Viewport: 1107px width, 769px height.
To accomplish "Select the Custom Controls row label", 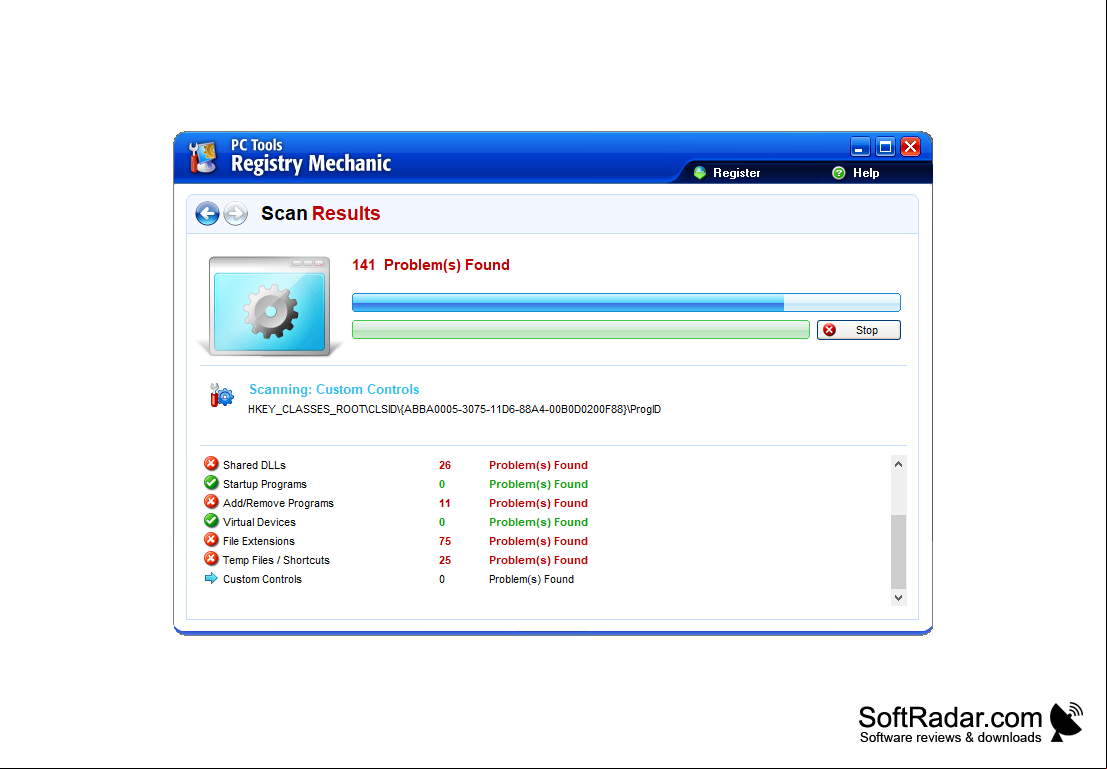I will [x=262, y=580].
